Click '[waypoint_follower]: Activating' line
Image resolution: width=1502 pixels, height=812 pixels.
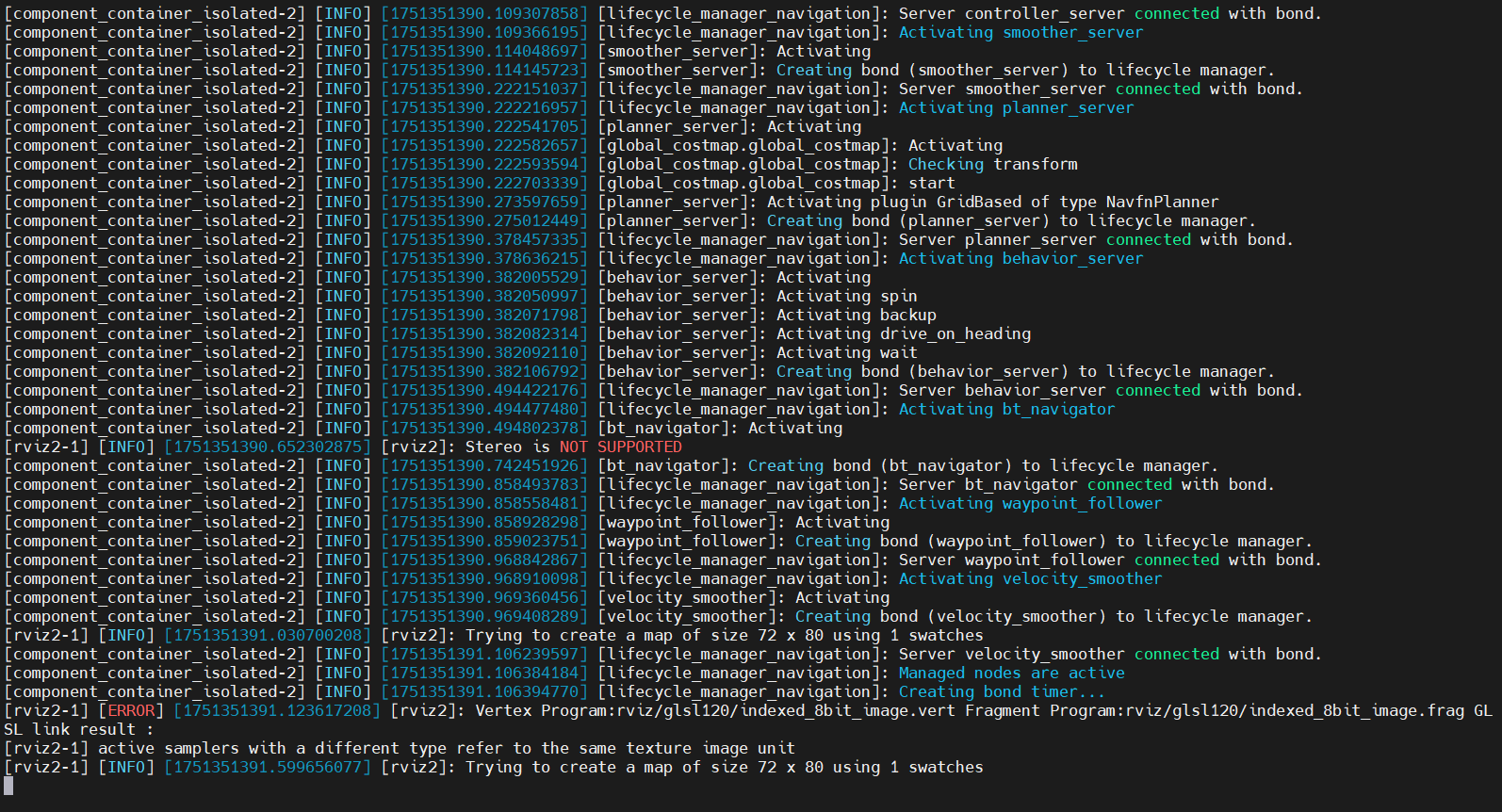click(743, 522)
